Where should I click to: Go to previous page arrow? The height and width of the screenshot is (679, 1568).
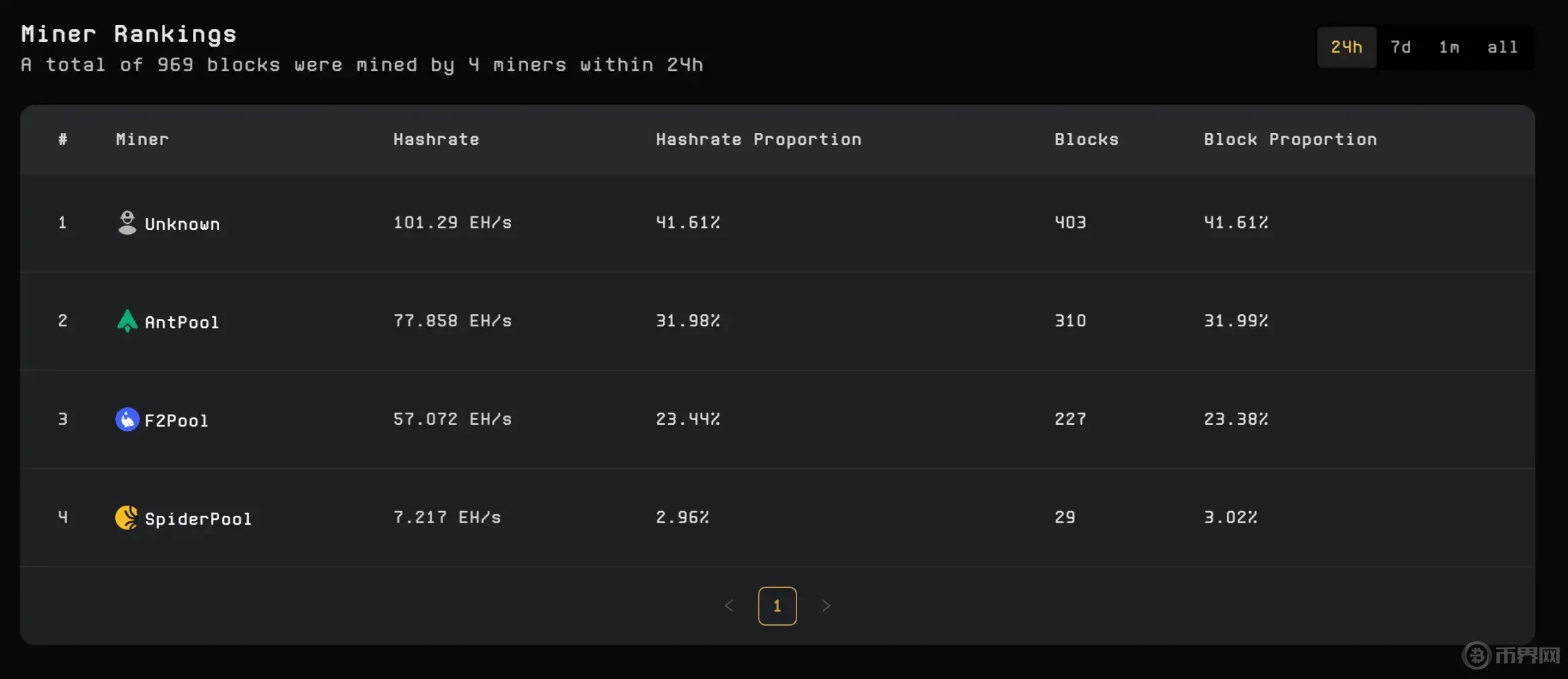[x=729, y=606]
